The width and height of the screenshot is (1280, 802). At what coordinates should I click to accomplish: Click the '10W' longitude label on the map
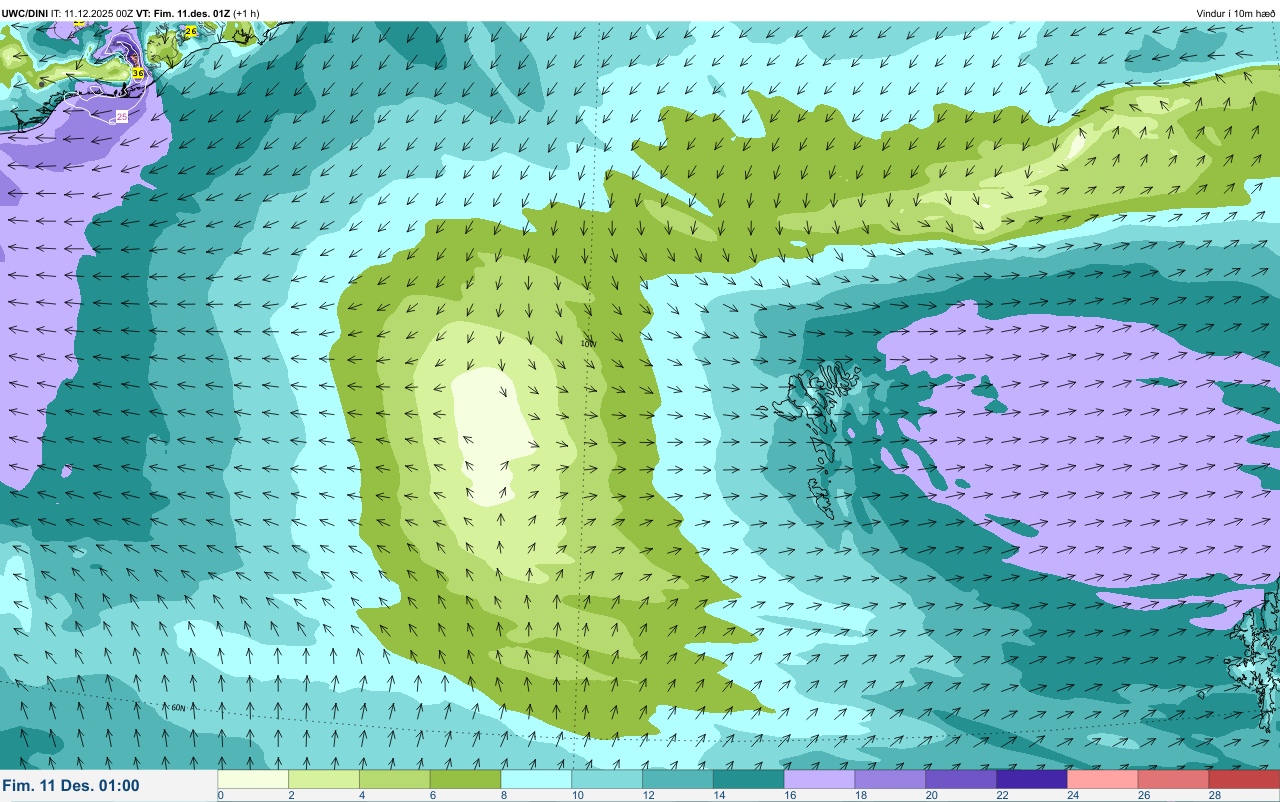coord(588,344)
